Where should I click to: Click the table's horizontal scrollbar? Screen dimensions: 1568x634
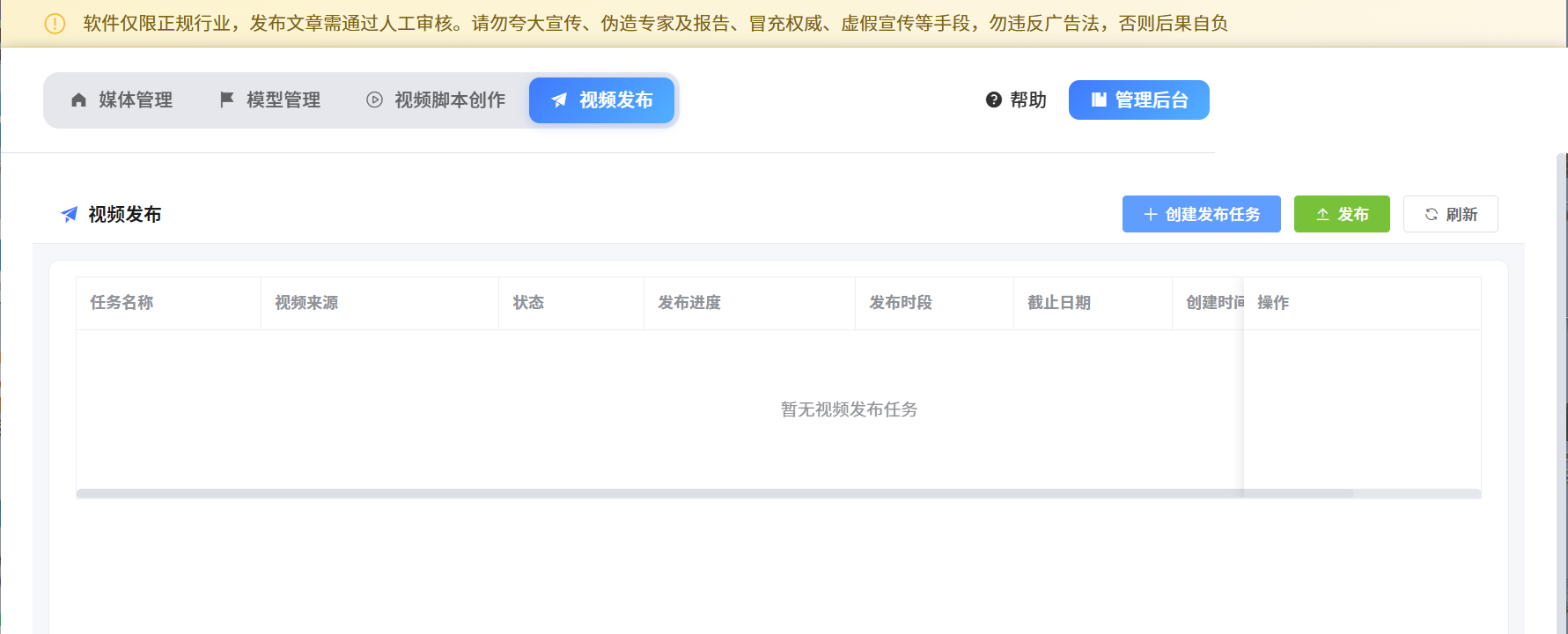715,494
